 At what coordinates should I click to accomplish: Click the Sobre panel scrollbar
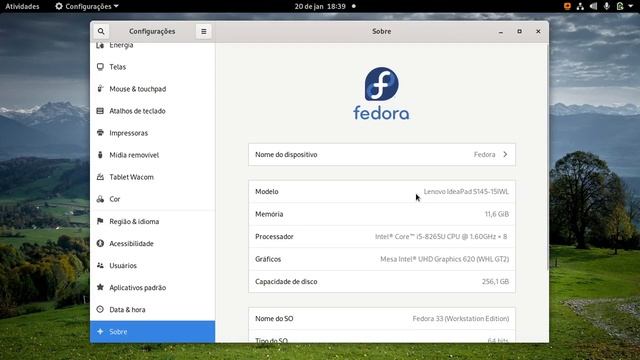pos(547,157)
